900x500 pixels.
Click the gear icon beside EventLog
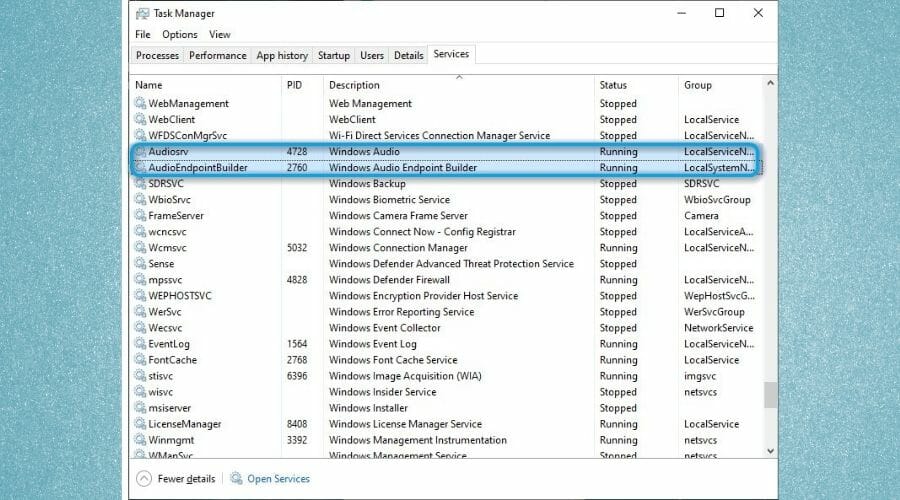tap(140, 344)
